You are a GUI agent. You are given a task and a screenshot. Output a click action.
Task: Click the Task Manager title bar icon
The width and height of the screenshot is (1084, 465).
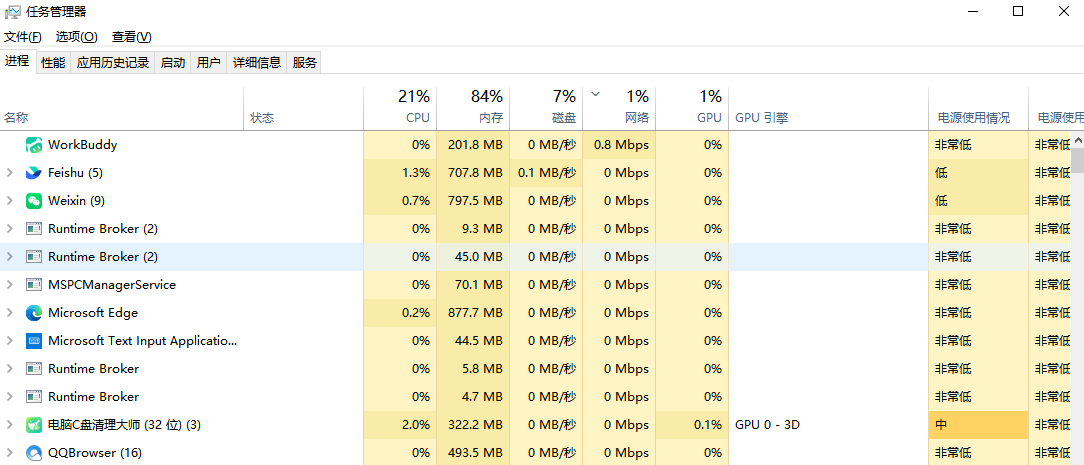click(12, 12)
